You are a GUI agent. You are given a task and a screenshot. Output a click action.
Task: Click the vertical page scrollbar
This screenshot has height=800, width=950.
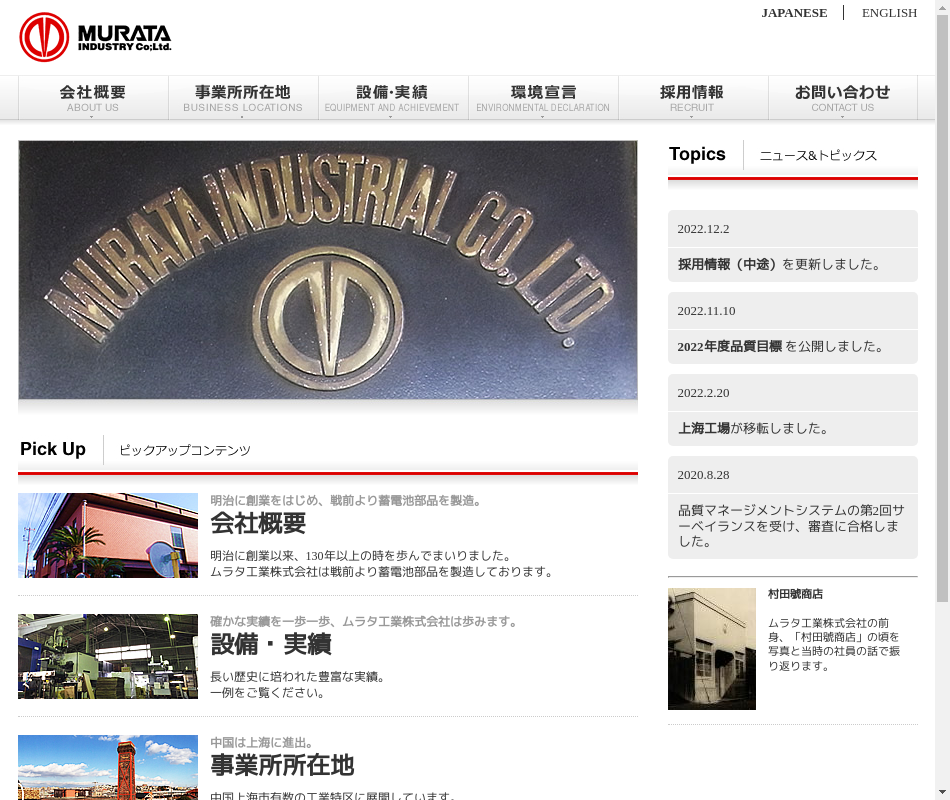942,300
